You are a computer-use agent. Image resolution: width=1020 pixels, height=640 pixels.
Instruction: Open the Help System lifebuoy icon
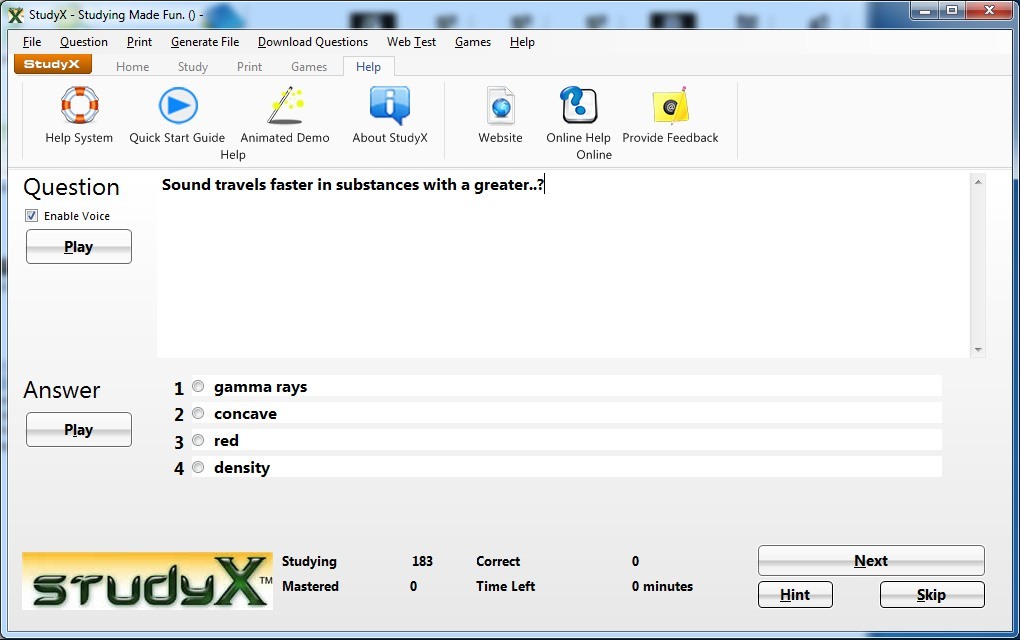[79, 105]
